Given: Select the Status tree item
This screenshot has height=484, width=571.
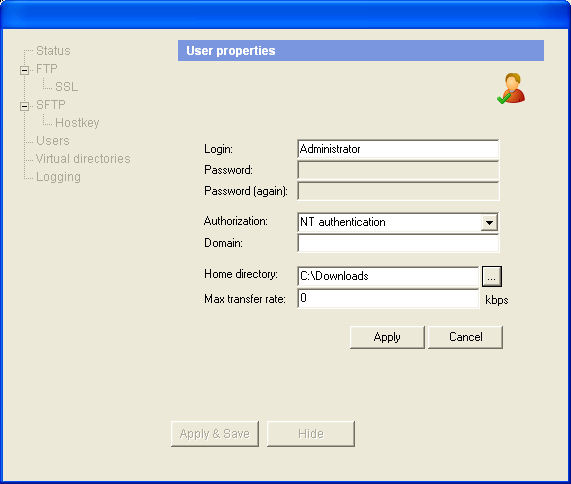Looking at the screenshot, I should click(x=53, y=51).
